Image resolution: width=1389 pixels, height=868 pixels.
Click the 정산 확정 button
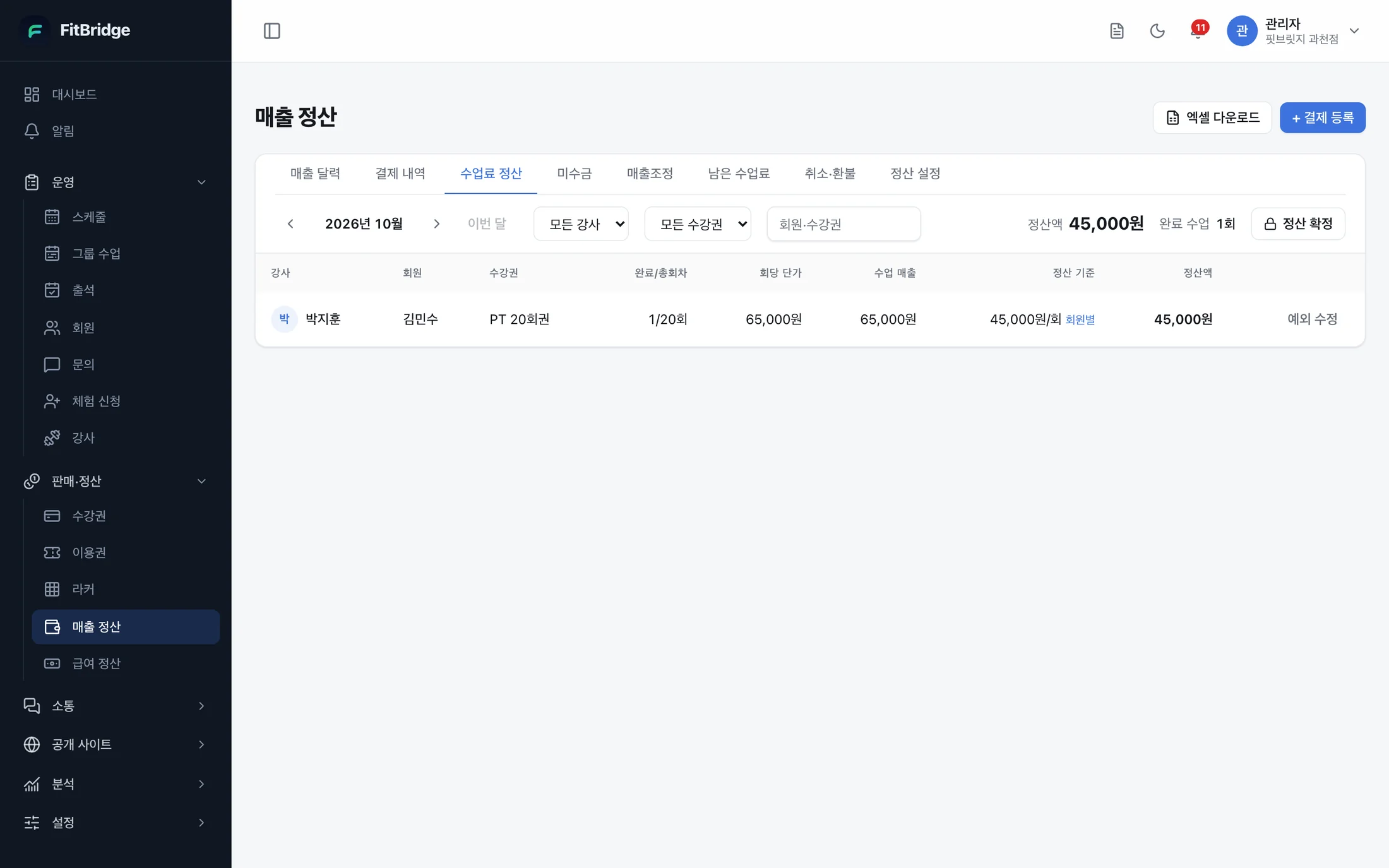[1298, 223]
